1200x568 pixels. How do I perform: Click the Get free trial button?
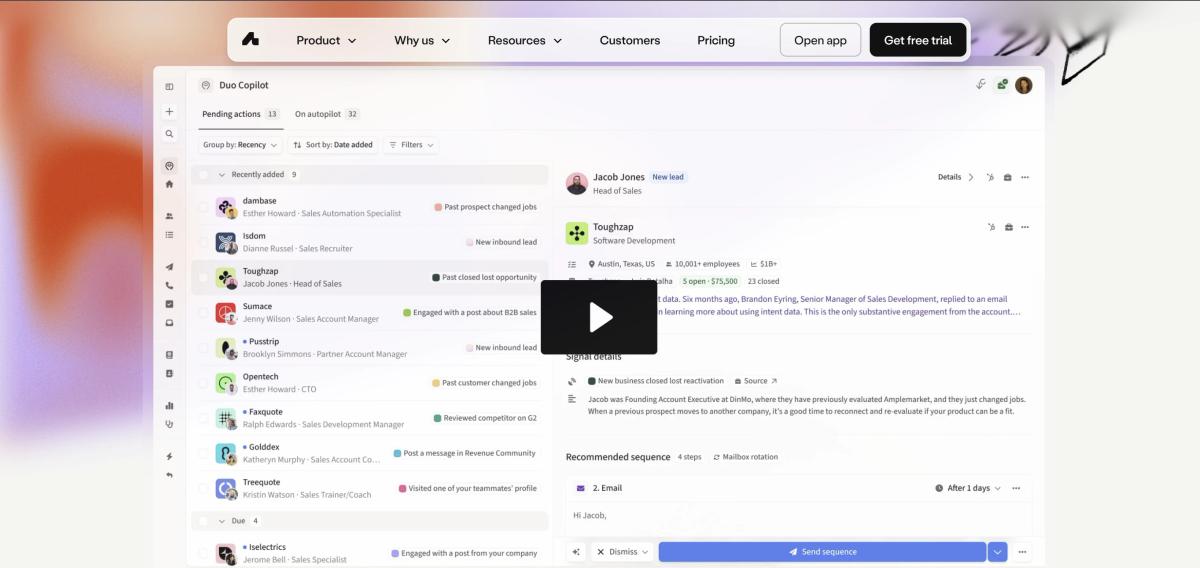click(x=918, y=40)
